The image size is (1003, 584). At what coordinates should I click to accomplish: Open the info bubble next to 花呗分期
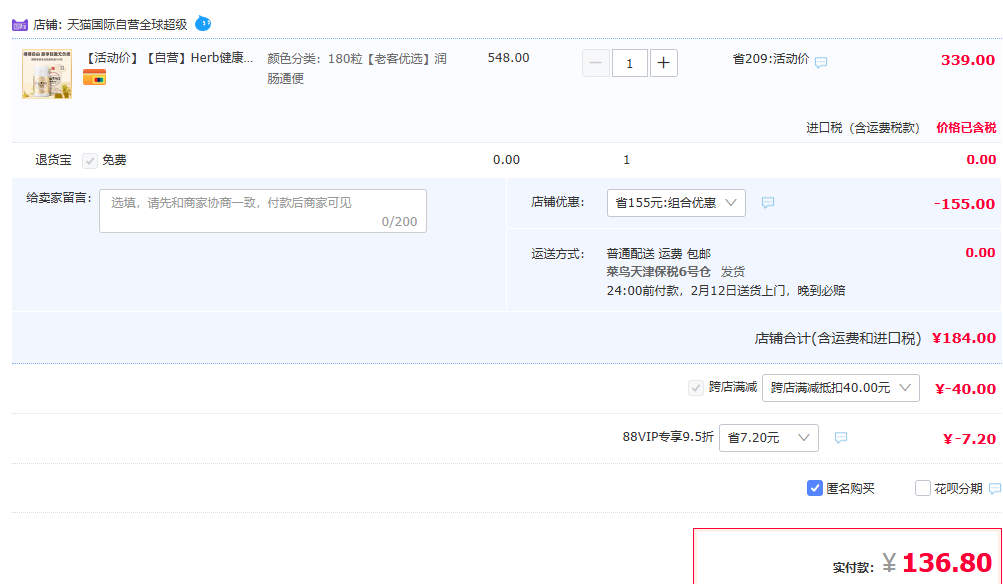point(995,489)
